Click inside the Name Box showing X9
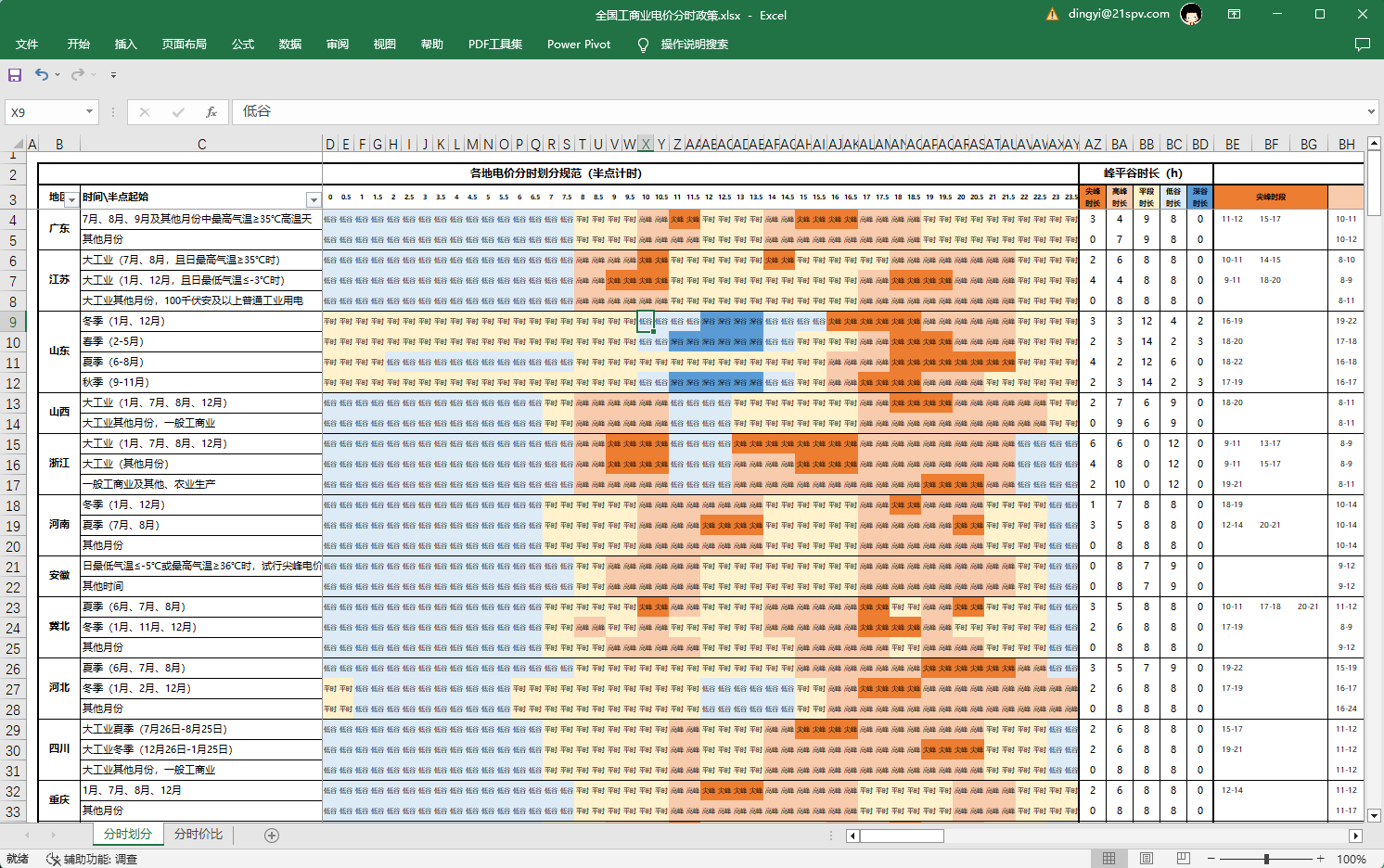The height and width of the screenshot is (868, 1384). pos(45,112)
